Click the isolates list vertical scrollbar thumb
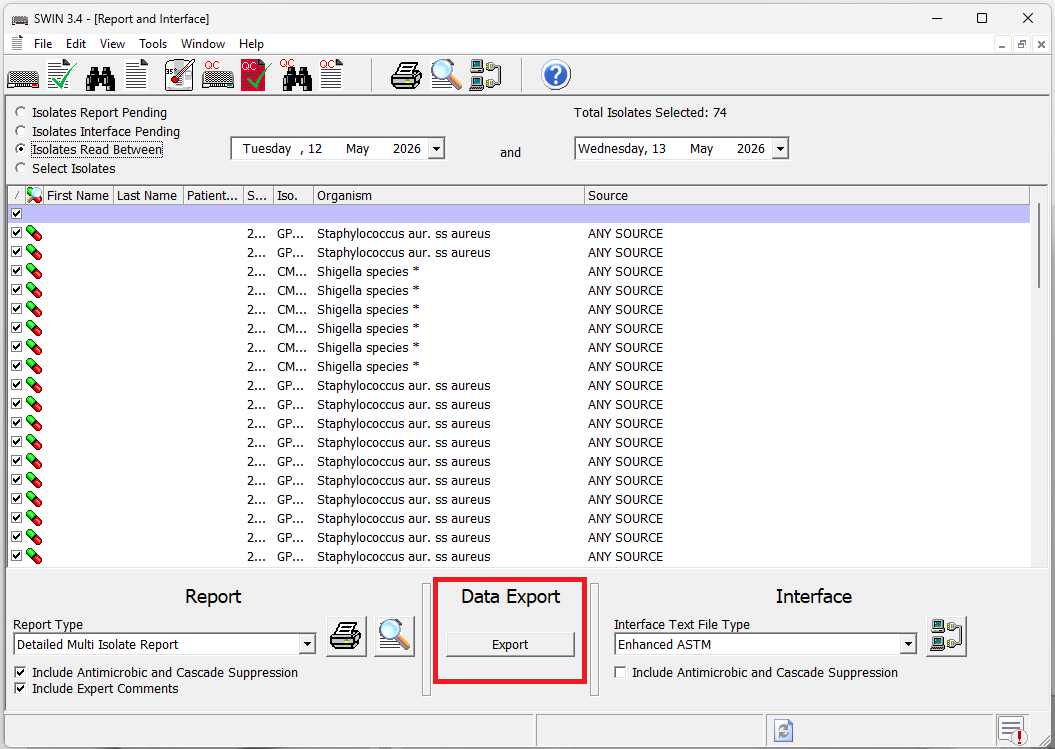 pos(1039,246)
